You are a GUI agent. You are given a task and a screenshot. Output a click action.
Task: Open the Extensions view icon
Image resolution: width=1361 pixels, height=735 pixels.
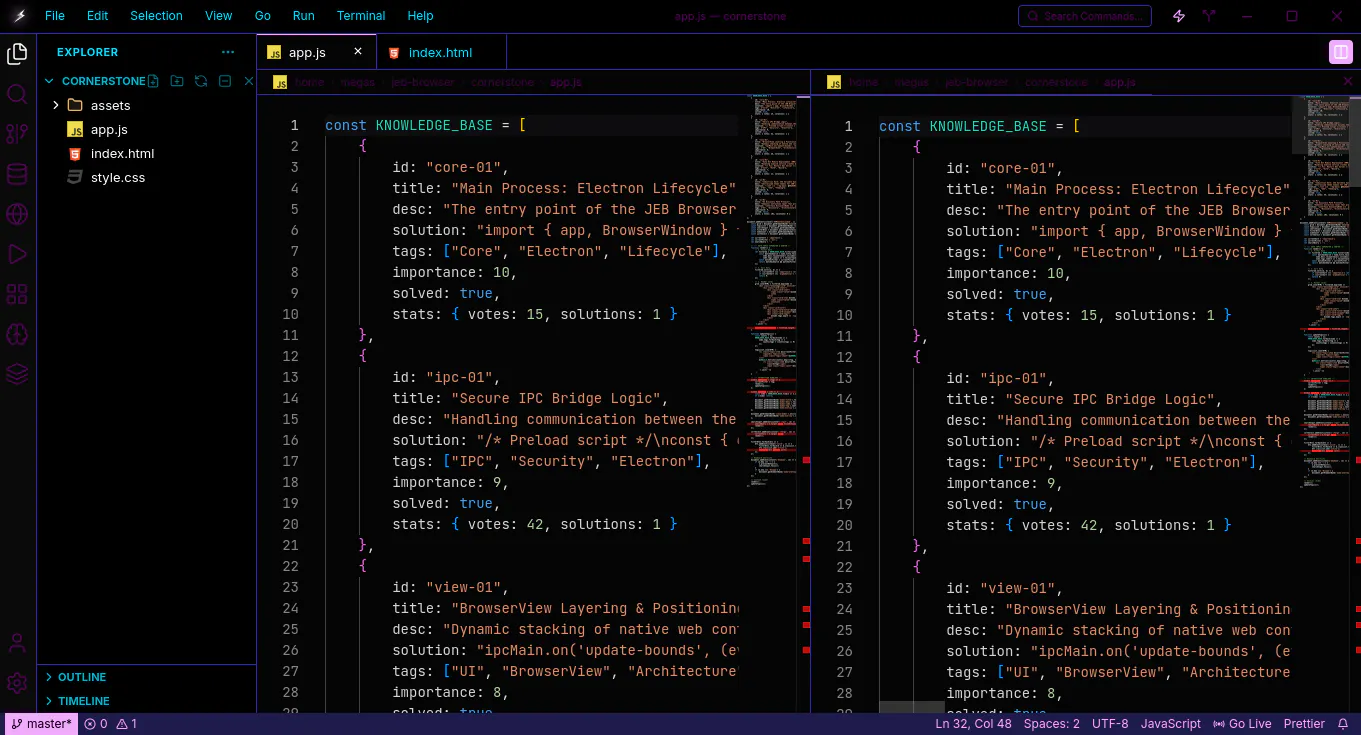click(x=17, y=294)
